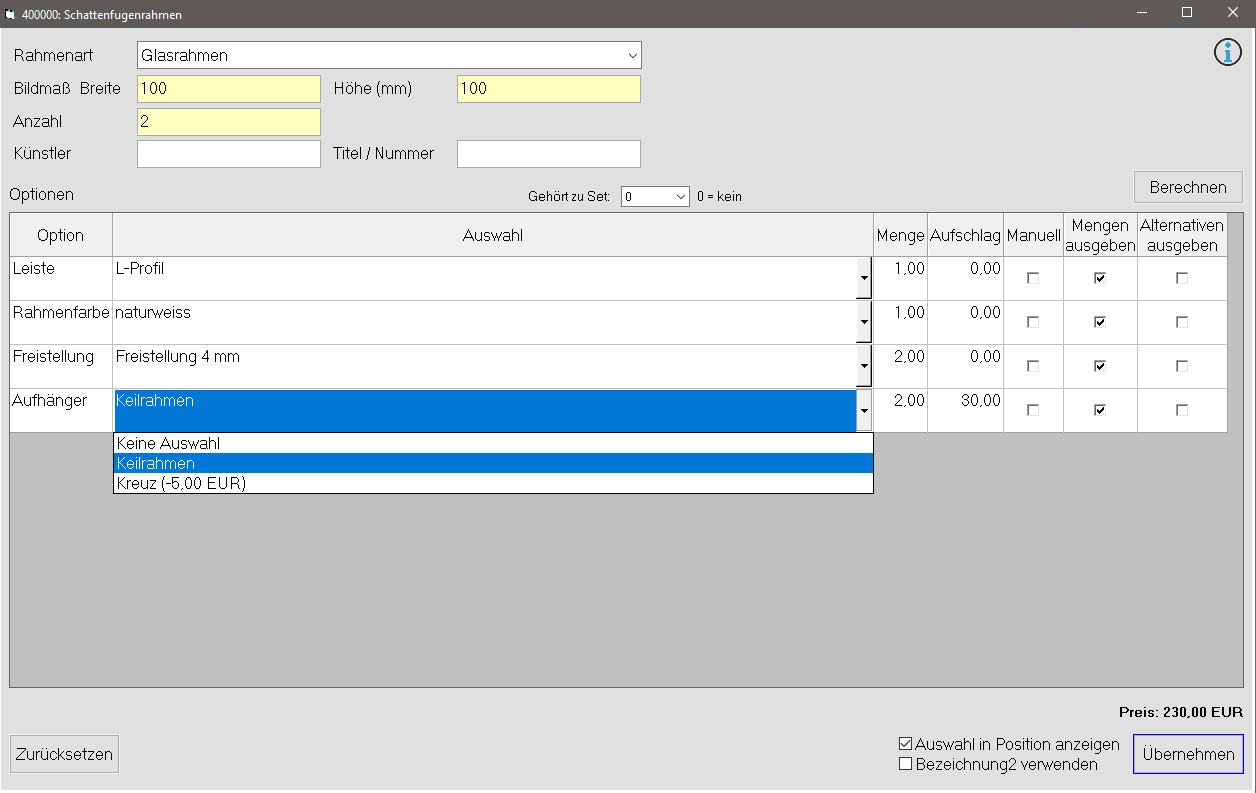Click the blue info icon
1256x793 pixels.
coord(1227,53)
